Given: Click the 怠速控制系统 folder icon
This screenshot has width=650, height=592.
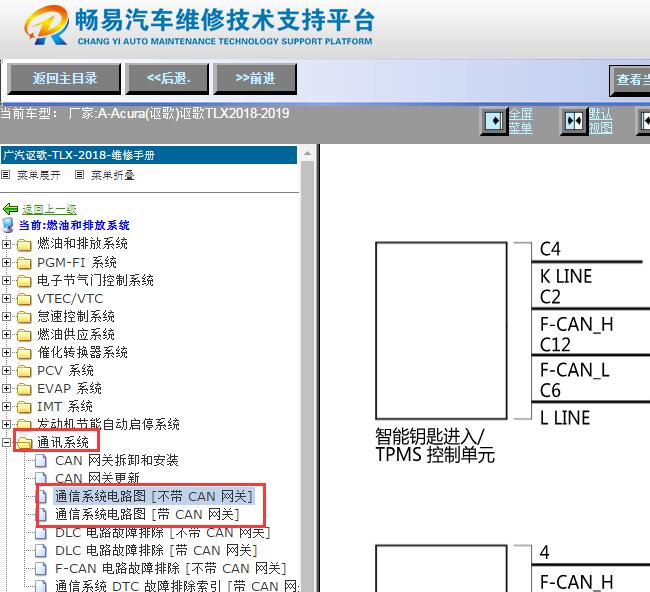Looking at the screenshot, I should pos(24,317).
